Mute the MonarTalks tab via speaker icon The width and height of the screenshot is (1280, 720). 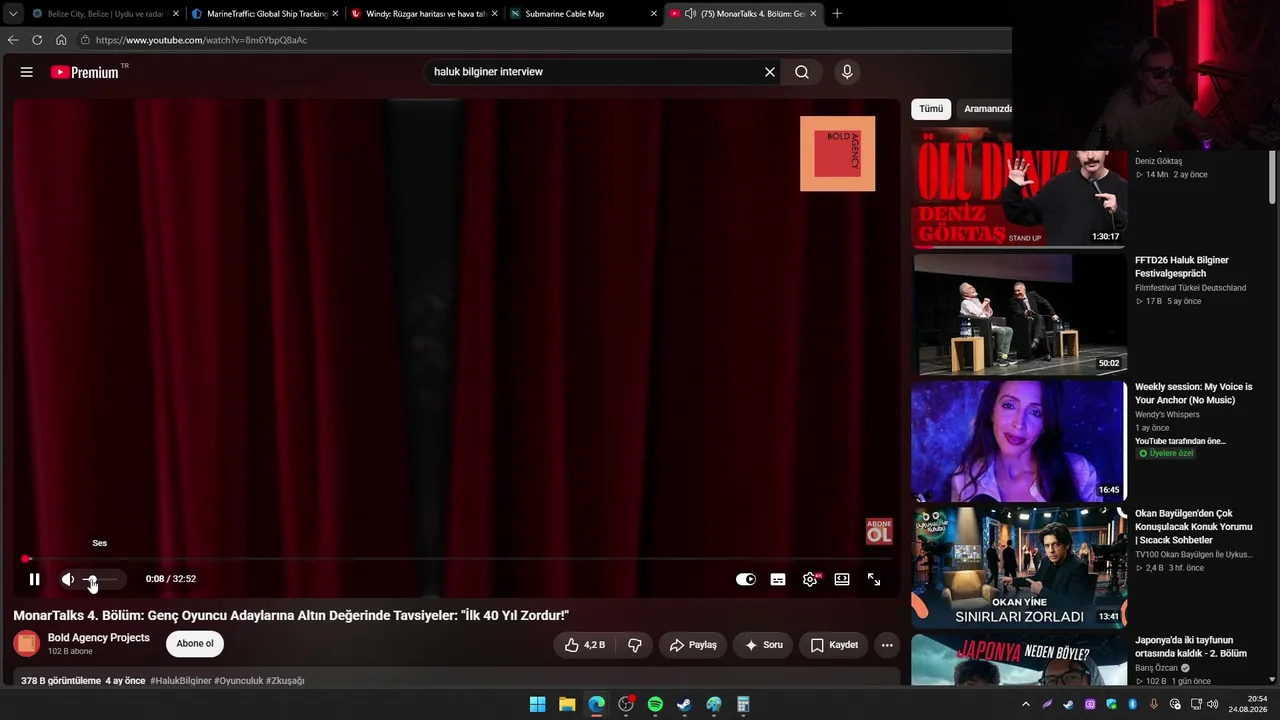[690, 14]
